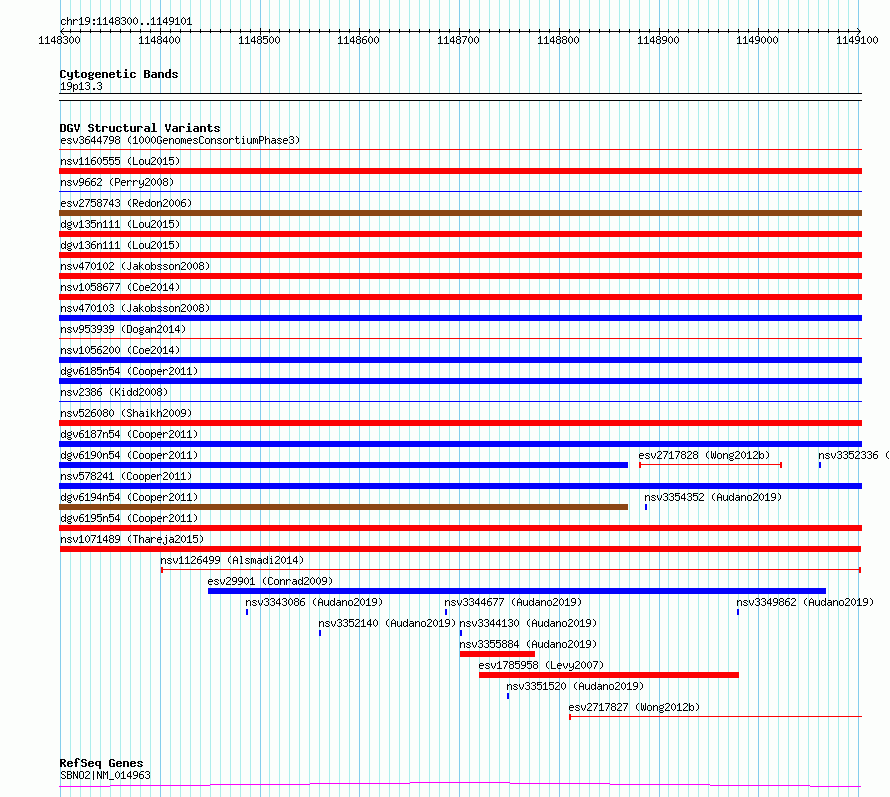Screen dimensions: 890x797
Task: Click the thin red line of nsv1126499
Action: (x=511, y=570)
